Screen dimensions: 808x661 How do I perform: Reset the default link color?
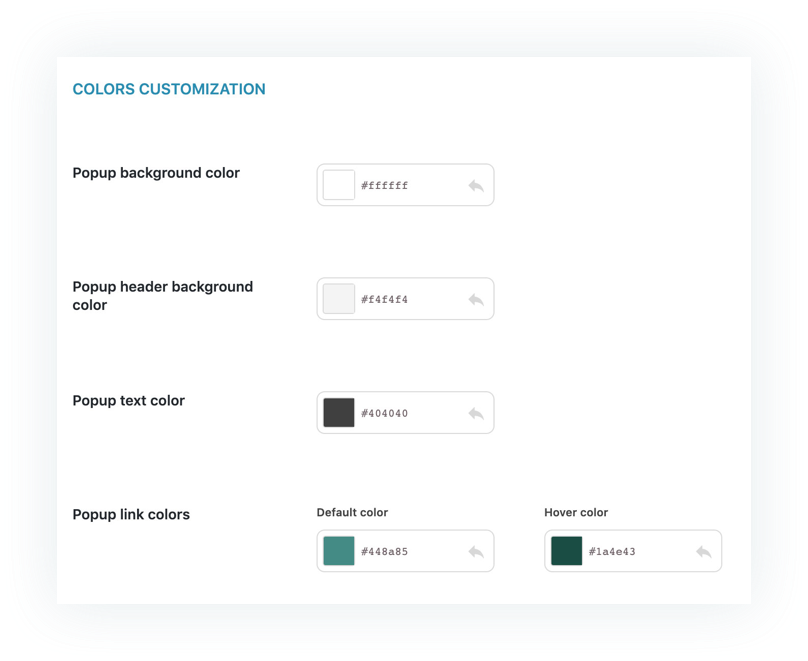pos(476,552)
